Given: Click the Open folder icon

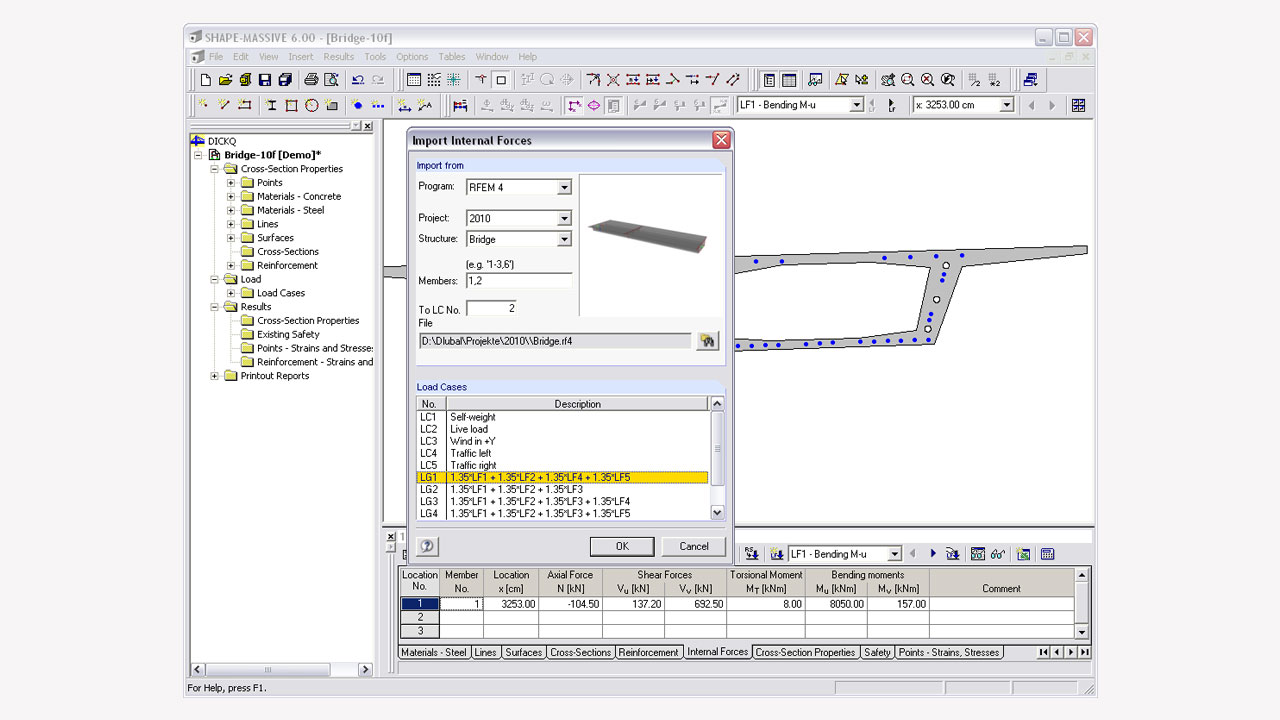Looking at the screenshot, I should point(225,80).
